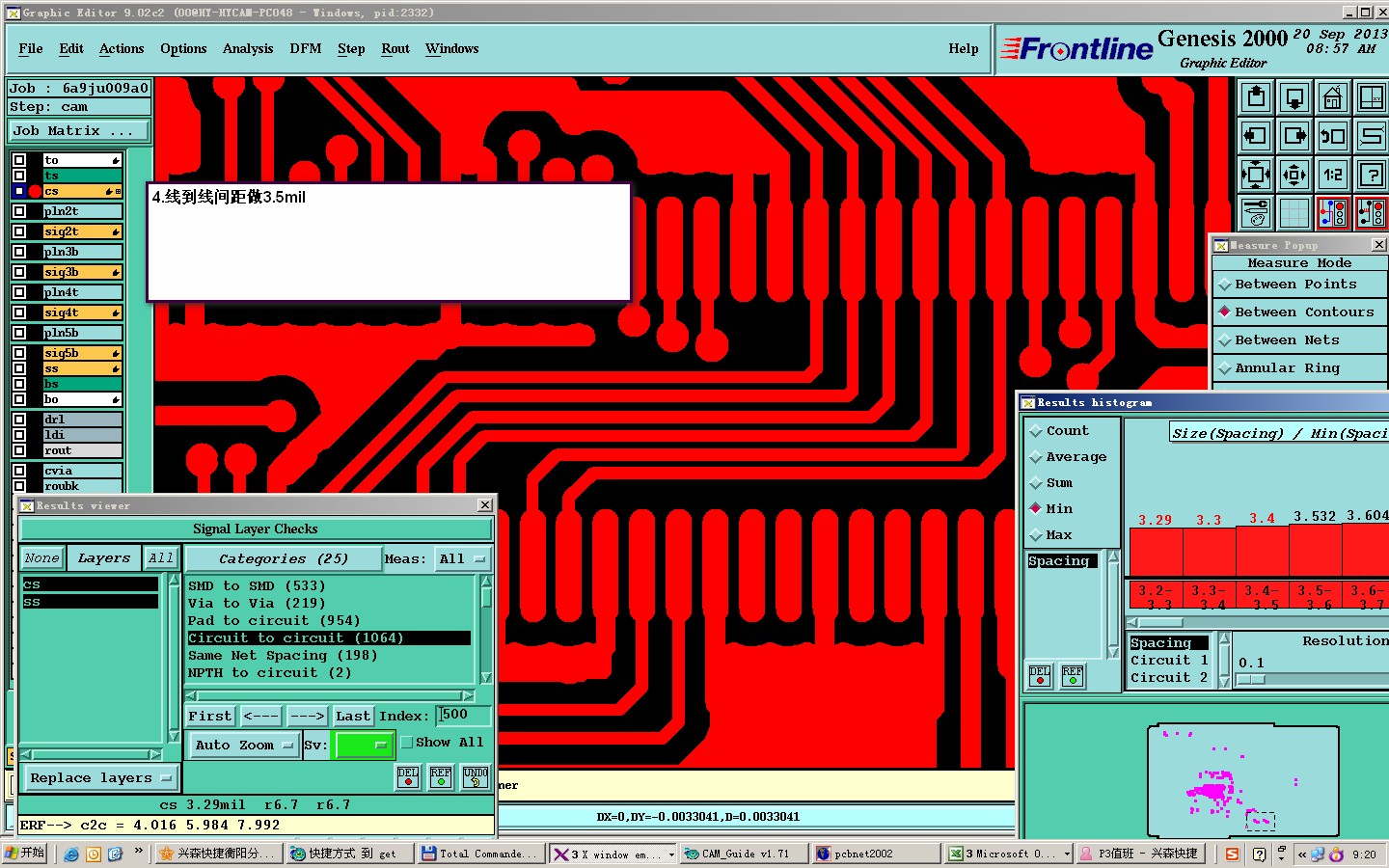Click the S-shaped snap icon
The height and width of the screenshot is (868, 1389).
(x=1371, y=136)
